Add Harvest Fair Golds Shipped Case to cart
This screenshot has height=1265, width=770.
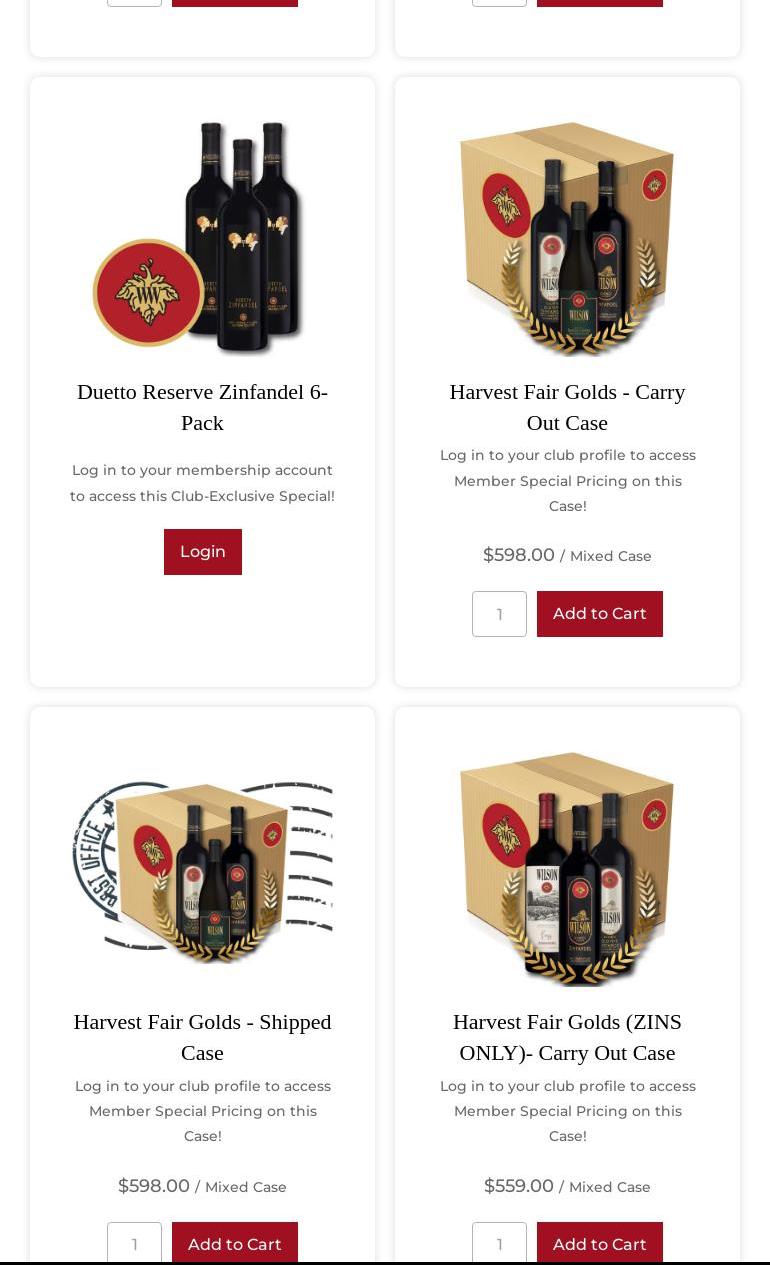coord(235,1243)
